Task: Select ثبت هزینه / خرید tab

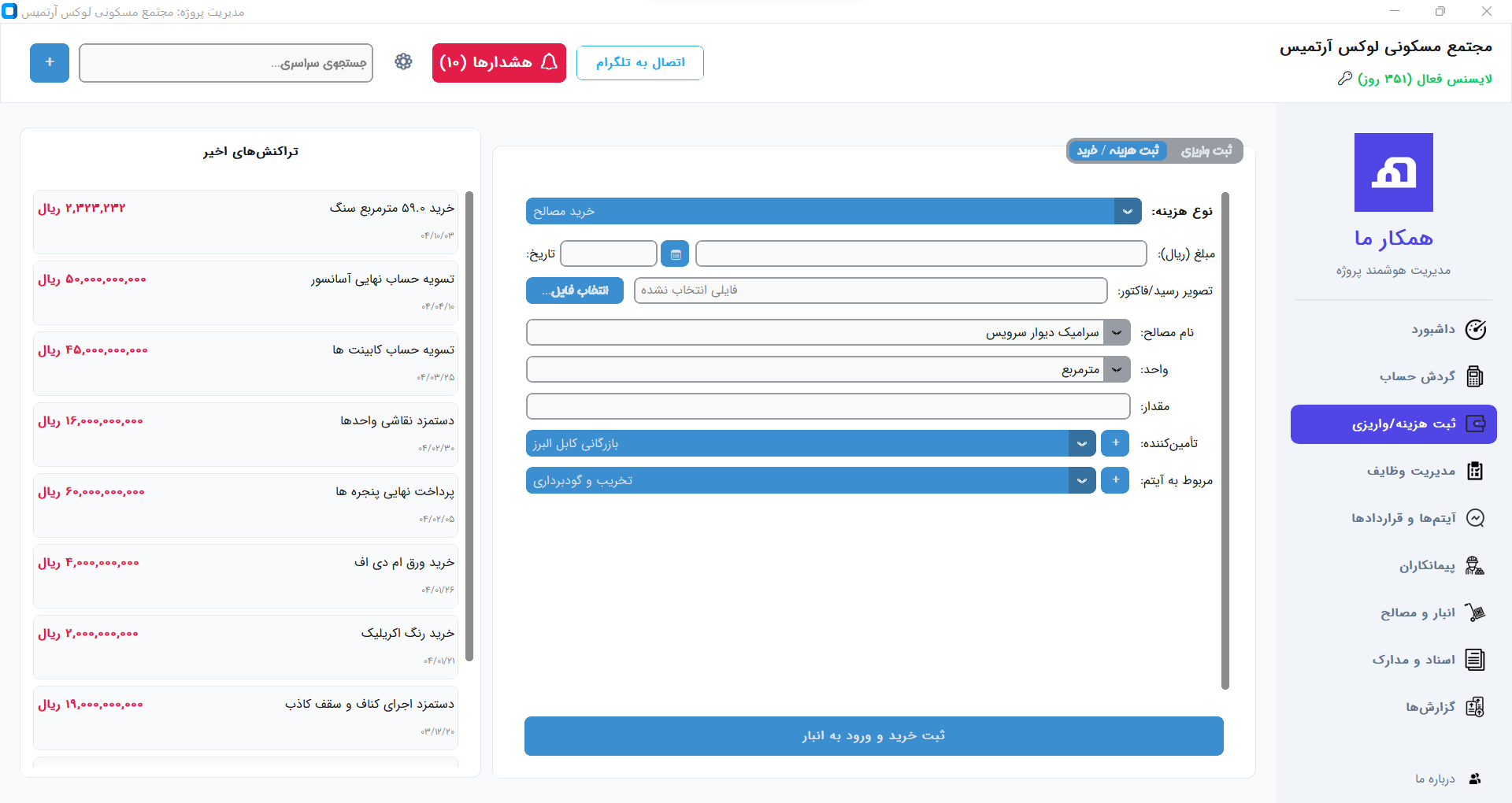Action: point(1117,151)
